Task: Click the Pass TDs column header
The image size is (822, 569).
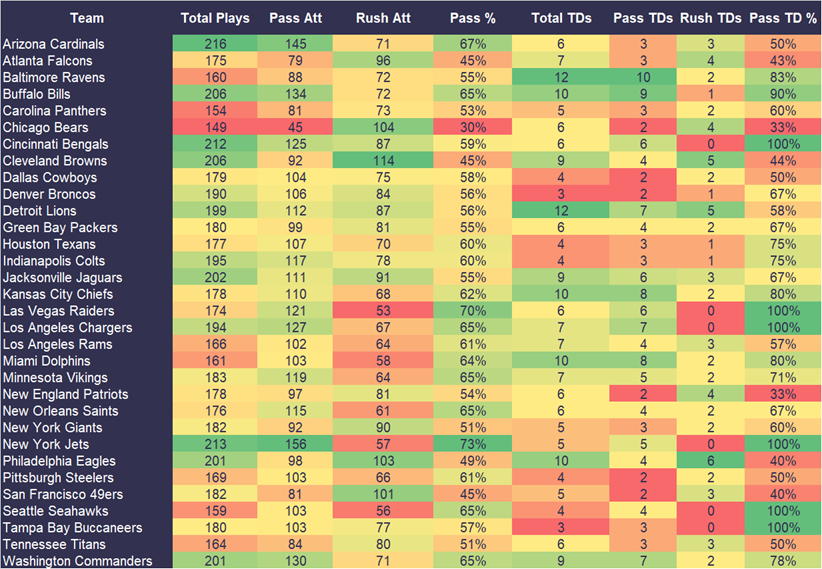Action: pos(642,18)
